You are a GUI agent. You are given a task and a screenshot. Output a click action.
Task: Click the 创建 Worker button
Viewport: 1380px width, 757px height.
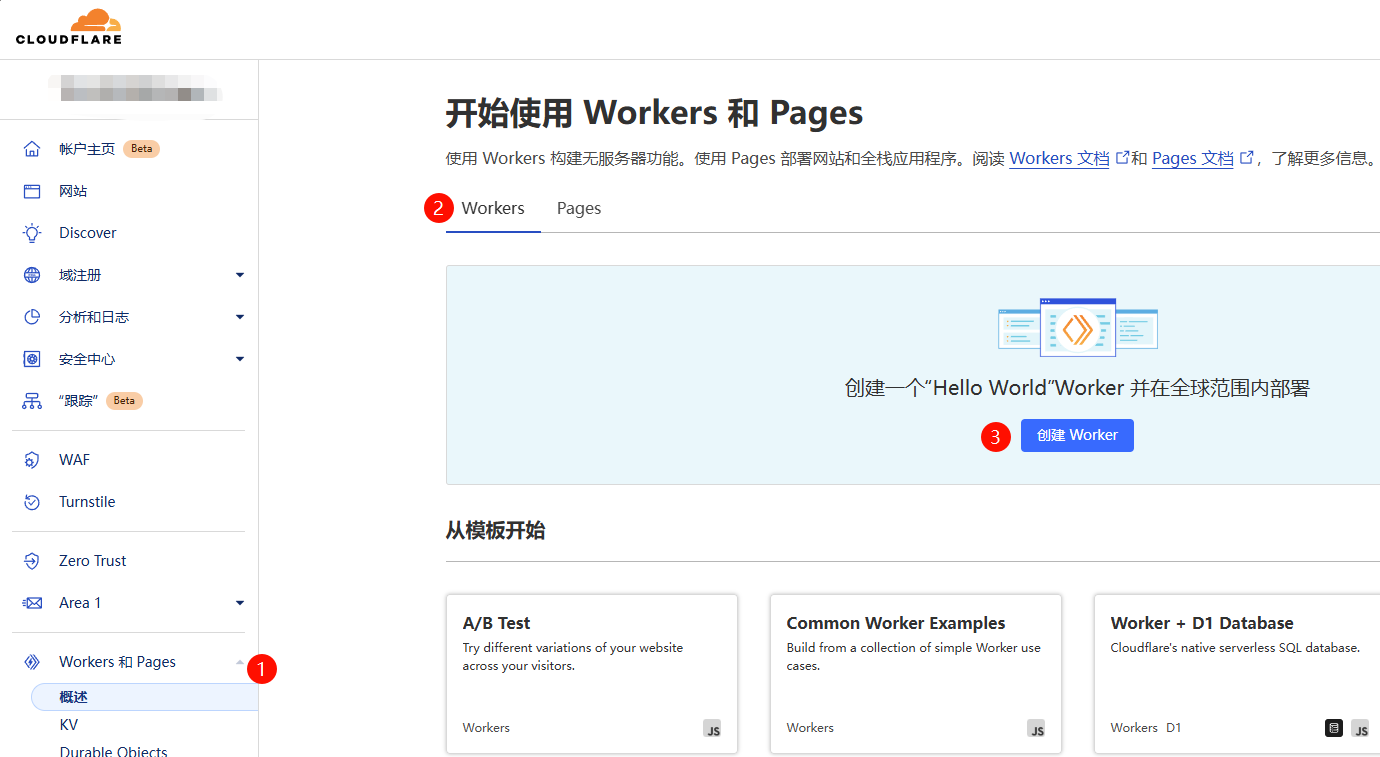tap(1077, 435)
